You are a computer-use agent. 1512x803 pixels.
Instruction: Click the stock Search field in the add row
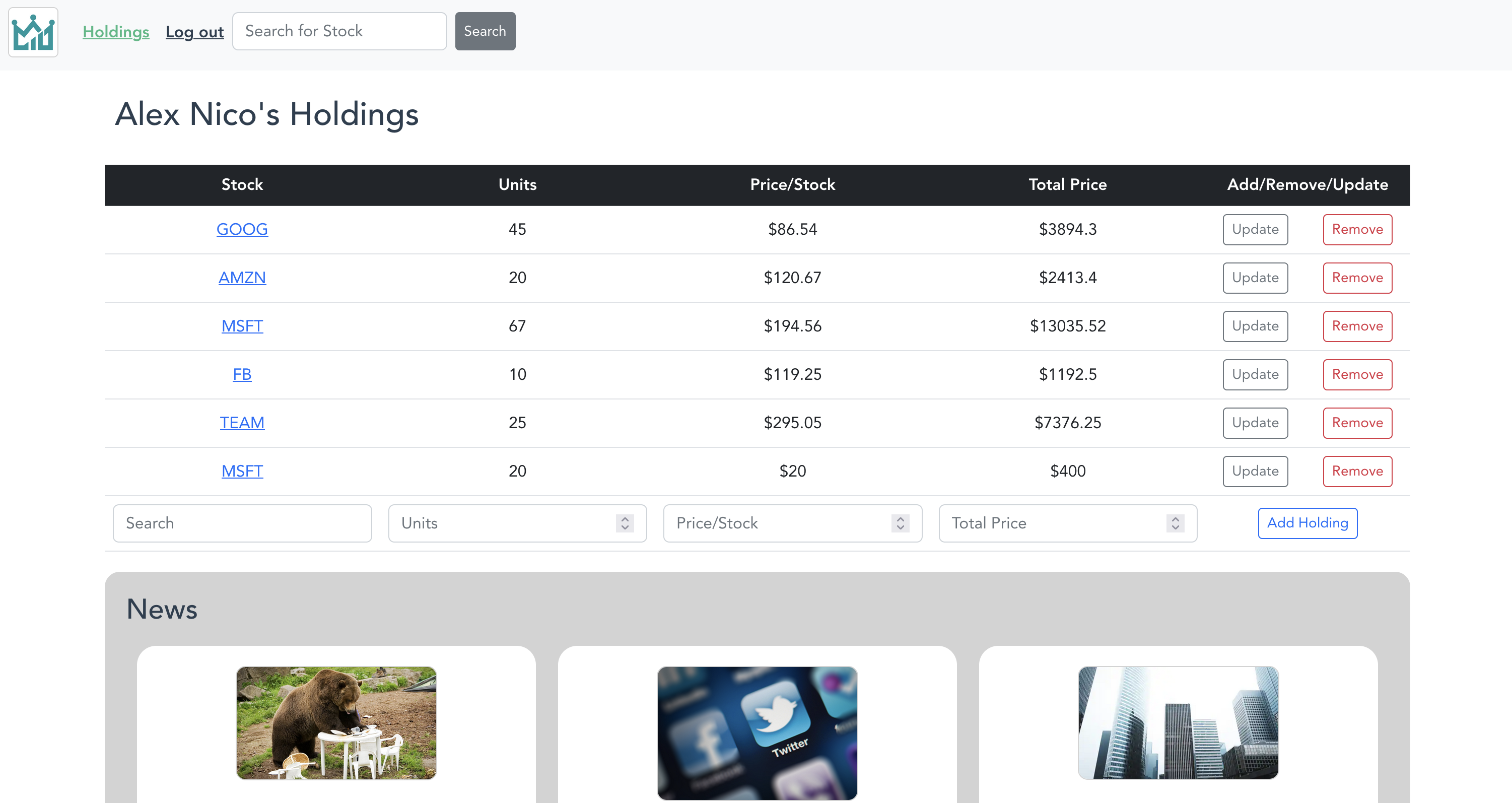tap(242, 523)
